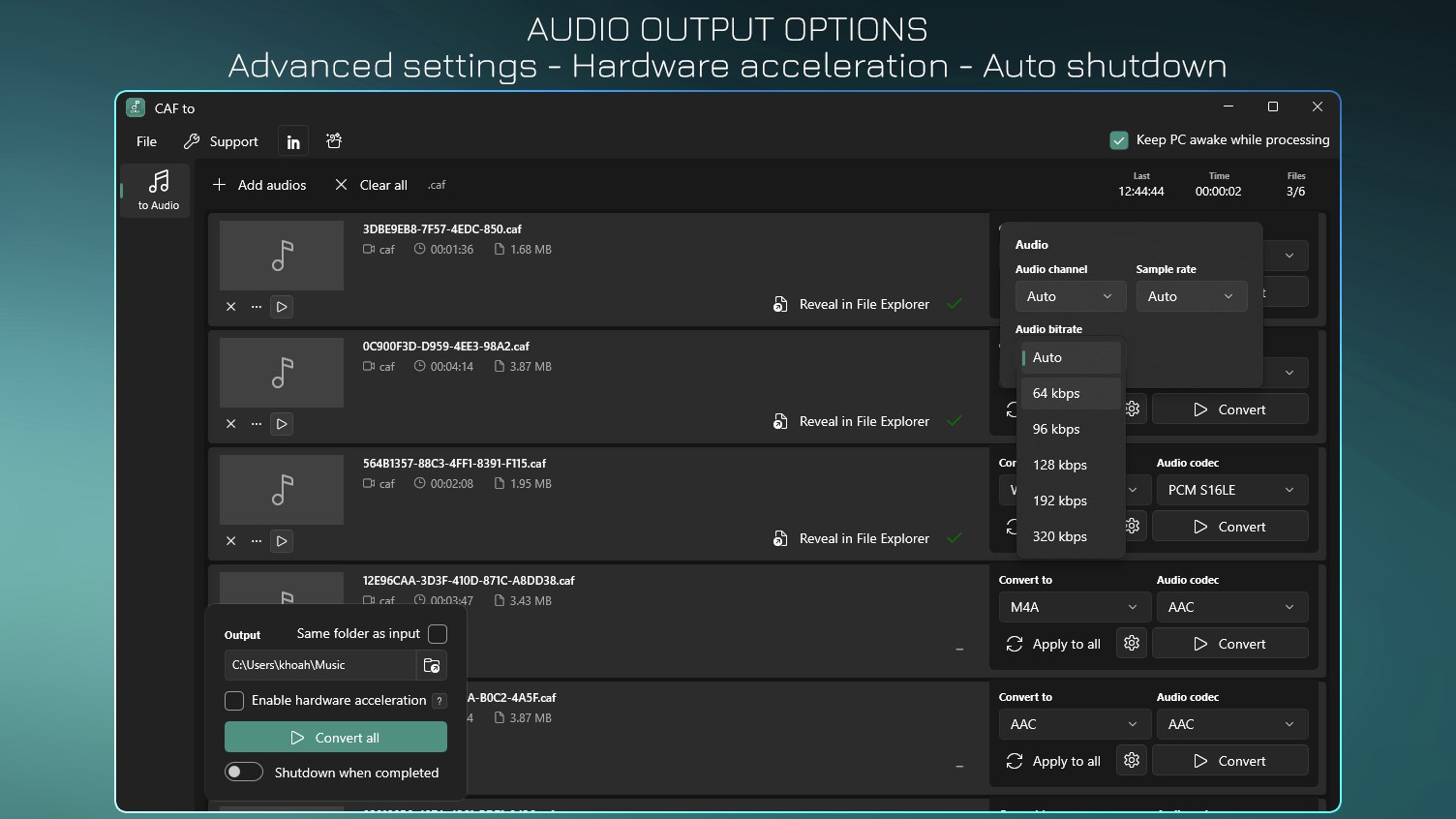
Task: Open the LinkedIn page from the toolbar
Action: coord(292,140)
